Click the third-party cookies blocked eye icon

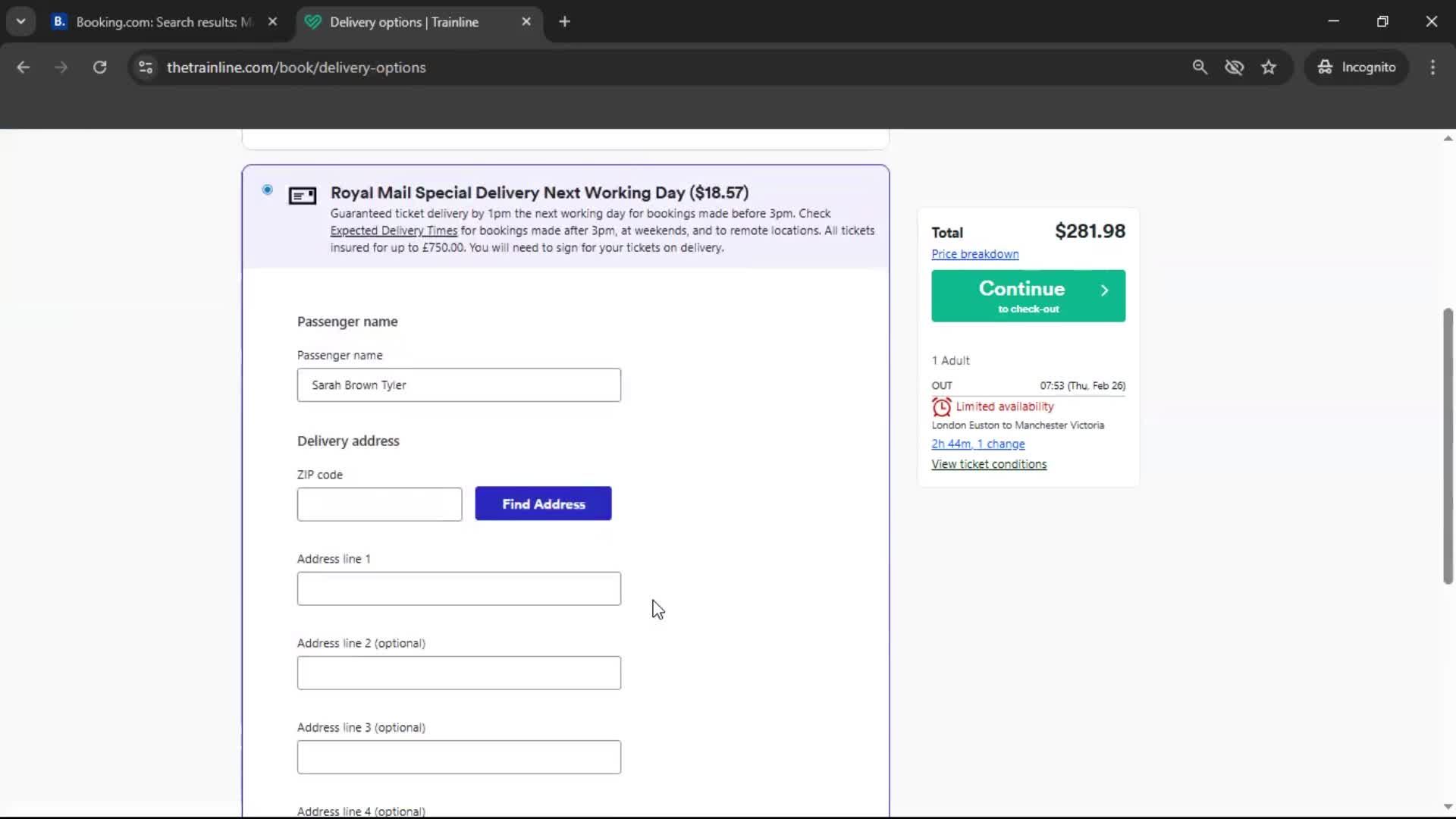[1235, 67]
